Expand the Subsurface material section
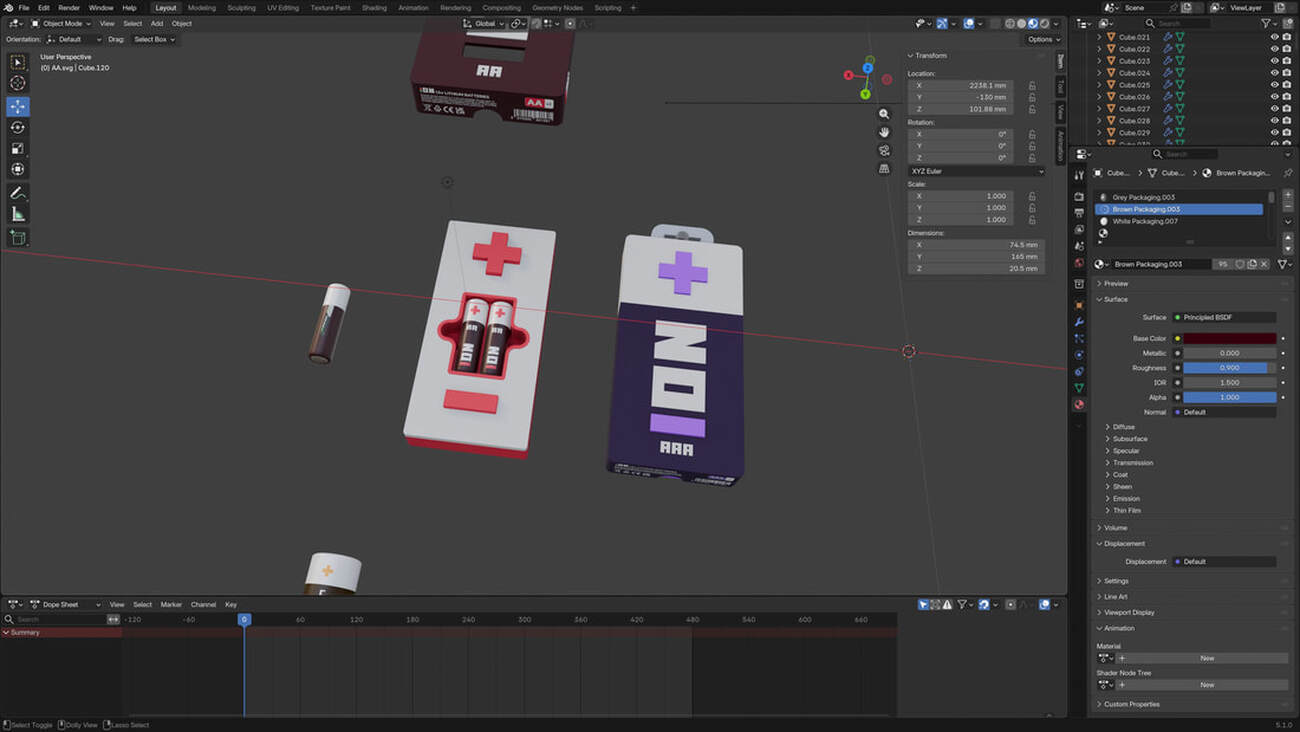Image resolution: width=1300 pixels, height=732 pixels. 1130,439
